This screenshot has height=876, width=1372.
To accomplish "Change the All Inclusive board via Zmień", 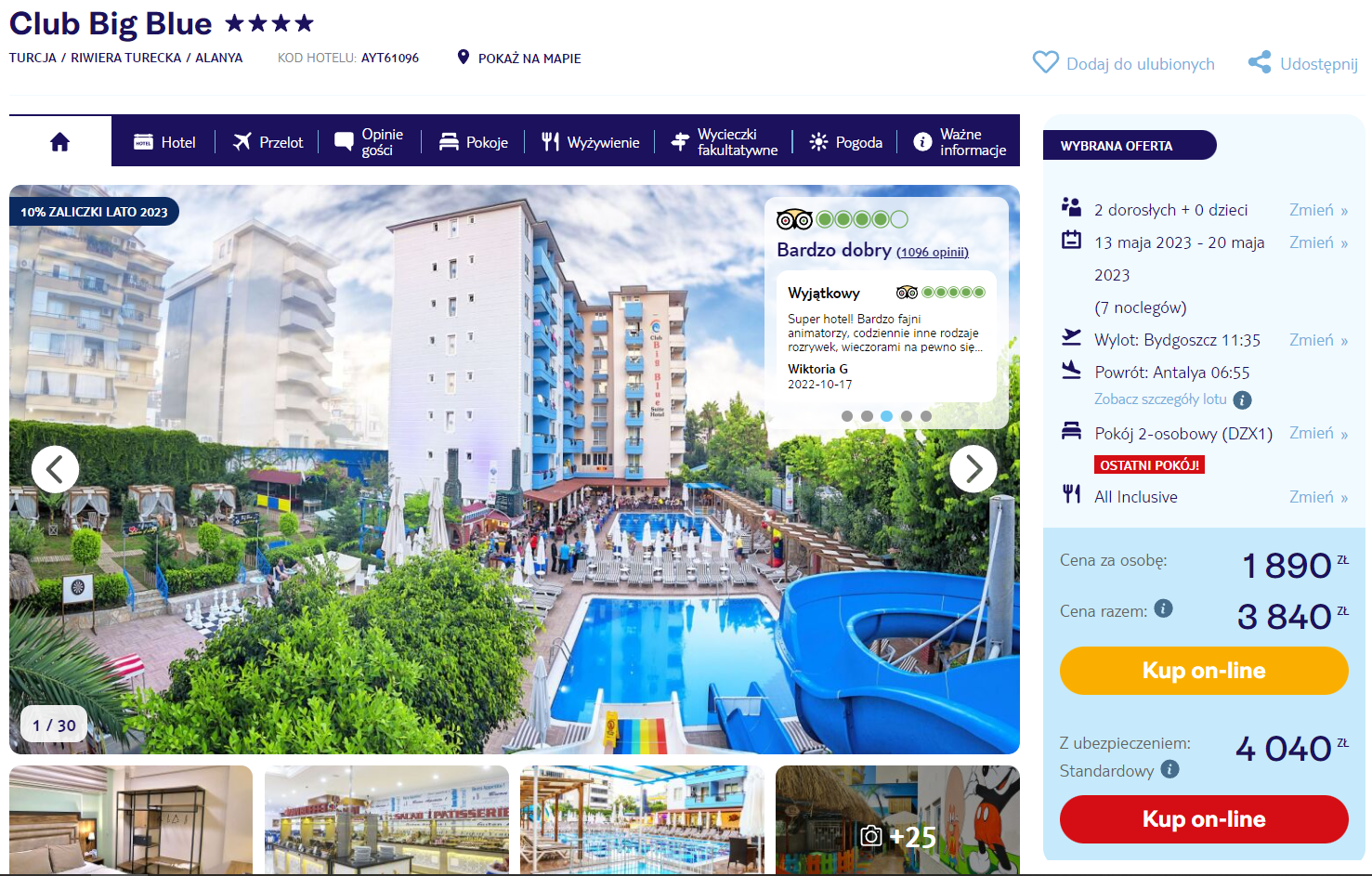I will click(x=1318, y=497).
